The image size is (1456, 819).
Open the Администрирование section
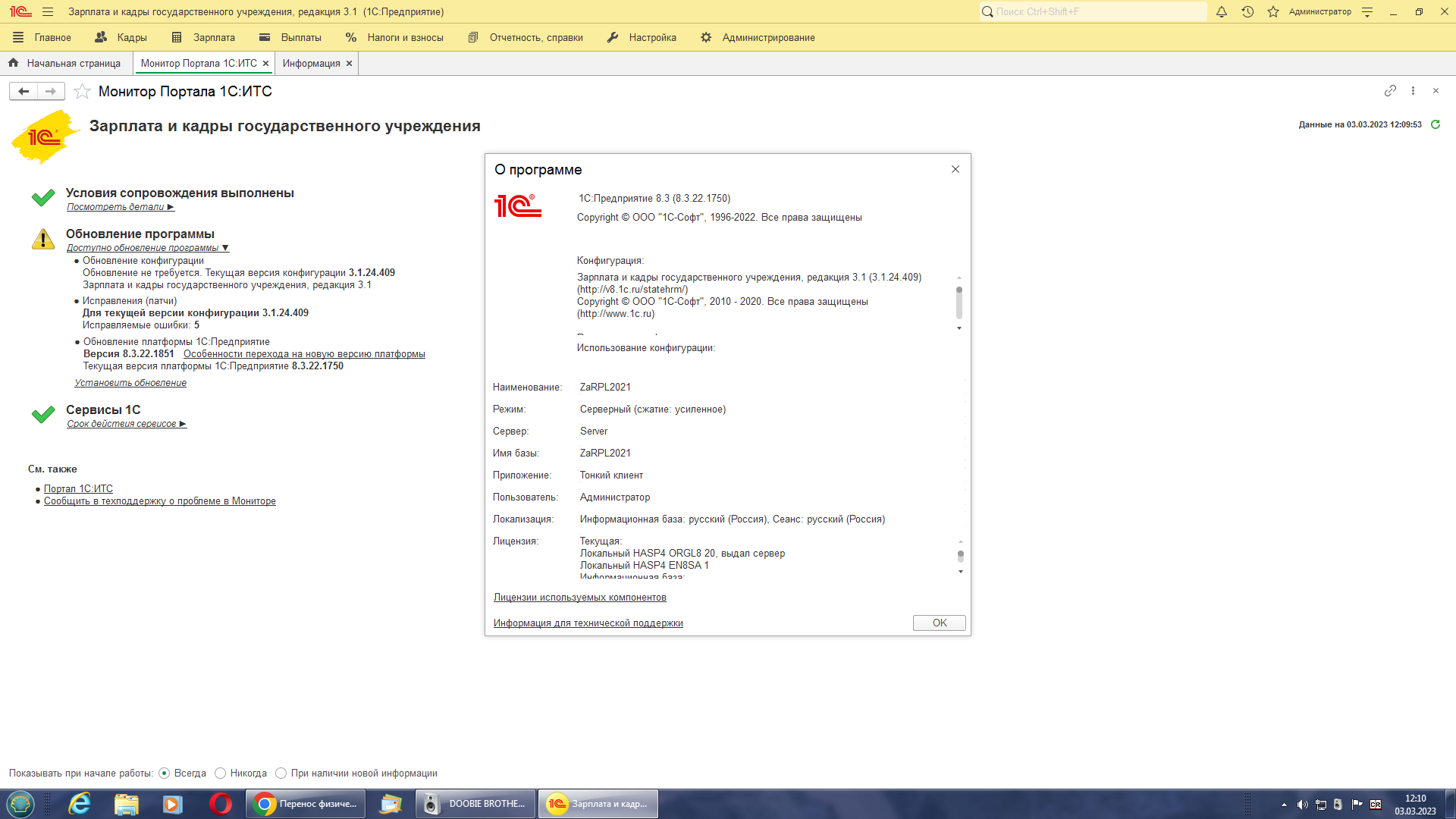coord(758,37)
